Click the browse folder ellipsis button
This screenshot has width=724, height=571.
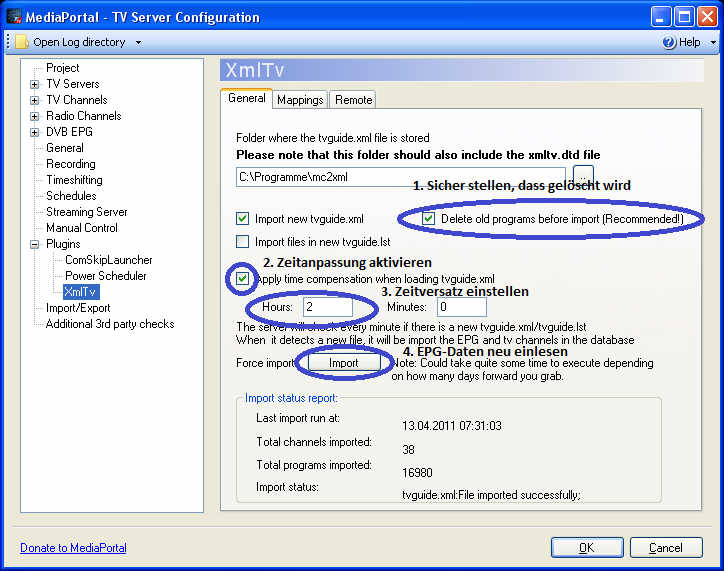(583, 177)
